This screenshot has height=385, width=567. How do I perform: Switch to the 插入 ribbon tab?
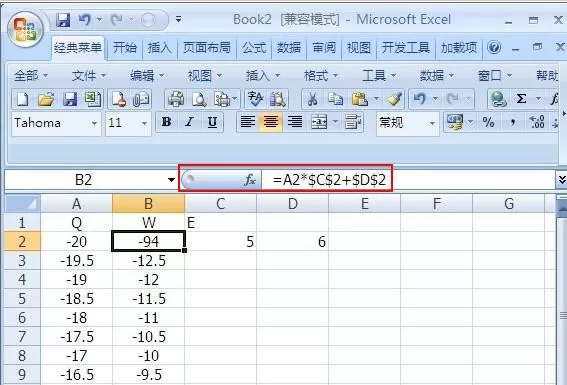pos(159,48)
